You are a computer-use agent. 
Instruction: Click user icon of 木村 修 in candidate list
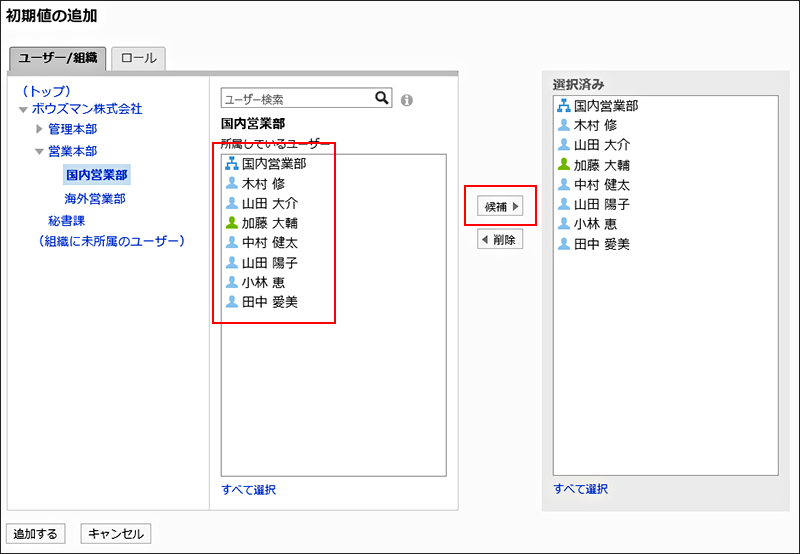coord(232,183)
